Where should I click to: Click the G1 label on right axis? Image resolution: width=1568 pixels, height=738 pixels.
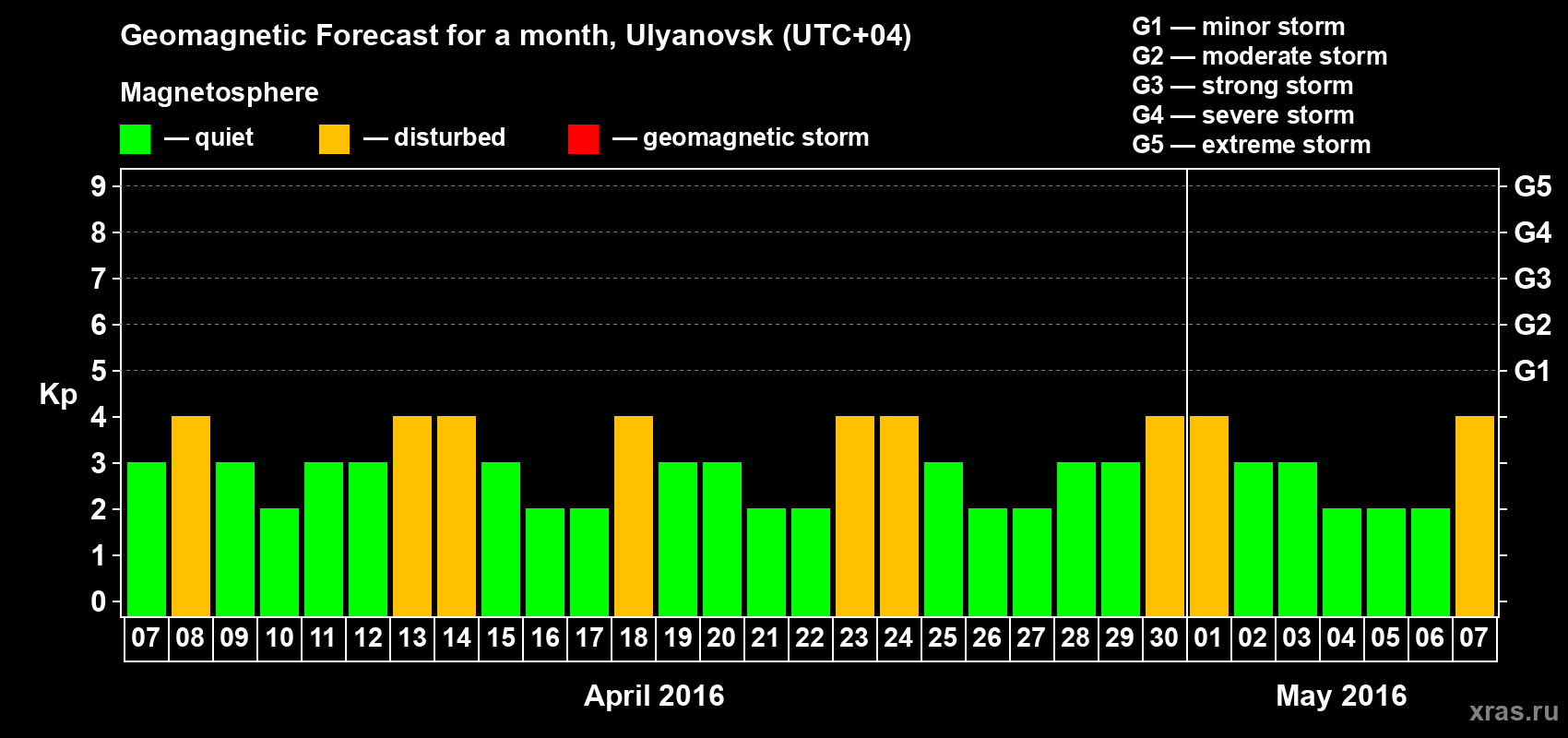click(1532, 371)
